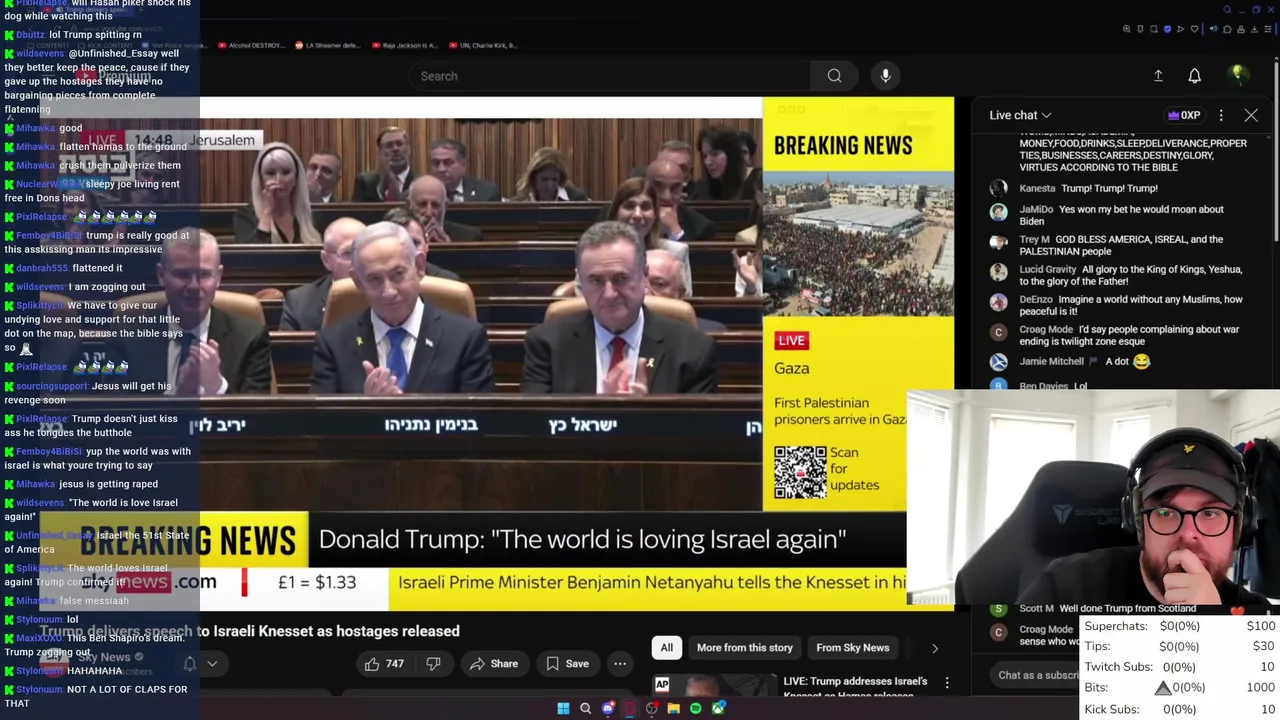Open browser sidebar menu lines icon
Viewport: 1280px width, 720px height.
point(1267,29)
